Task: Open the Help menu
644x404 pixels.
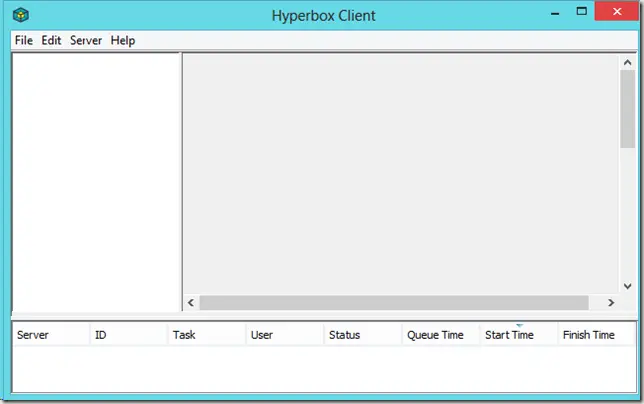Action: (x=123, y=40)
